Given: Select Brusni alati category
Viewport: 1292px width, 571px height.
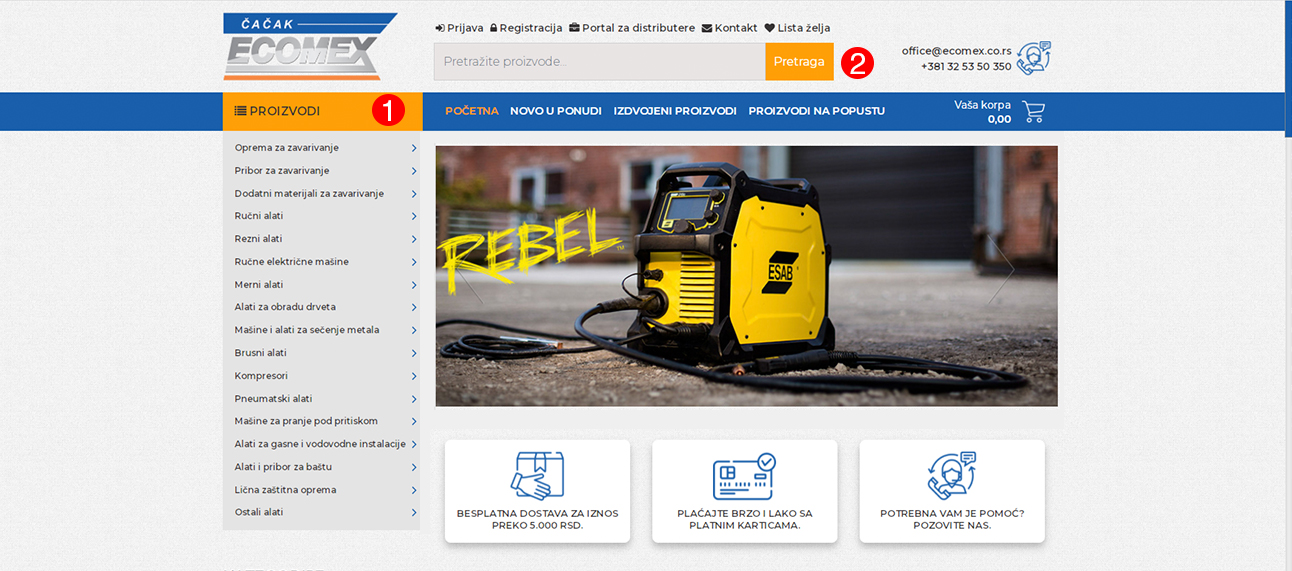Looking at the screenshot, I should (322, 353).
